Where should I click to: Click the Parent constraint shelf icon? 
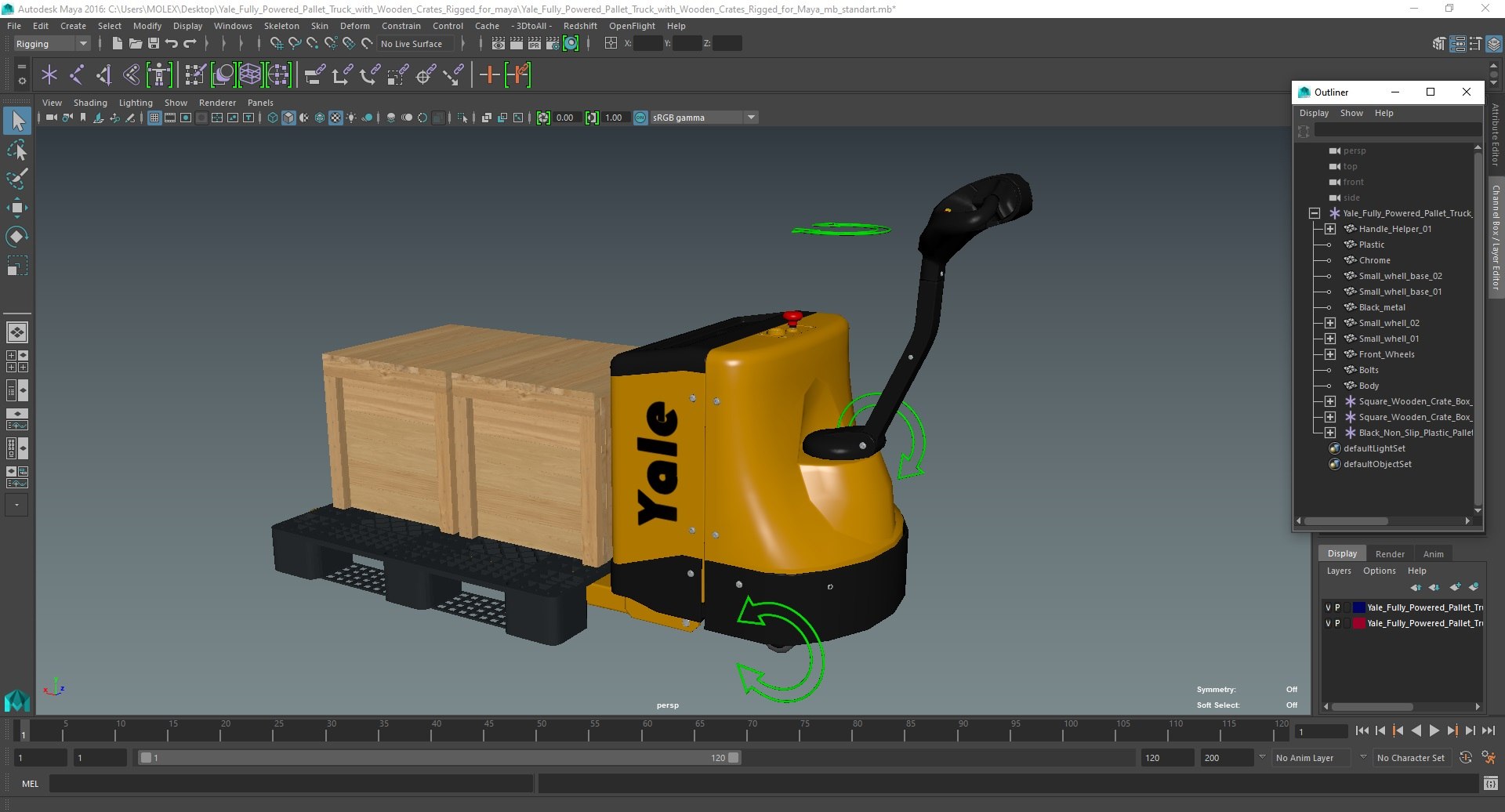tap(314, 75)
